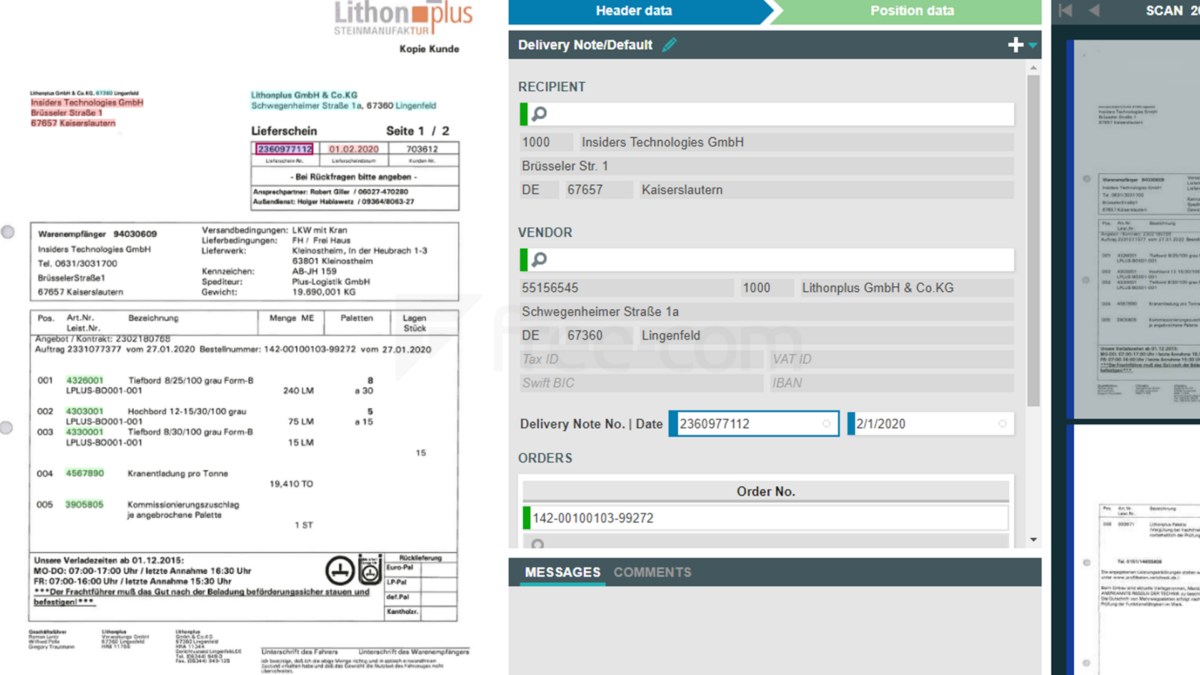Click the Delivery Note No. field 2360977112
The width and height of the screenshot is (1200, 675).
754,424
